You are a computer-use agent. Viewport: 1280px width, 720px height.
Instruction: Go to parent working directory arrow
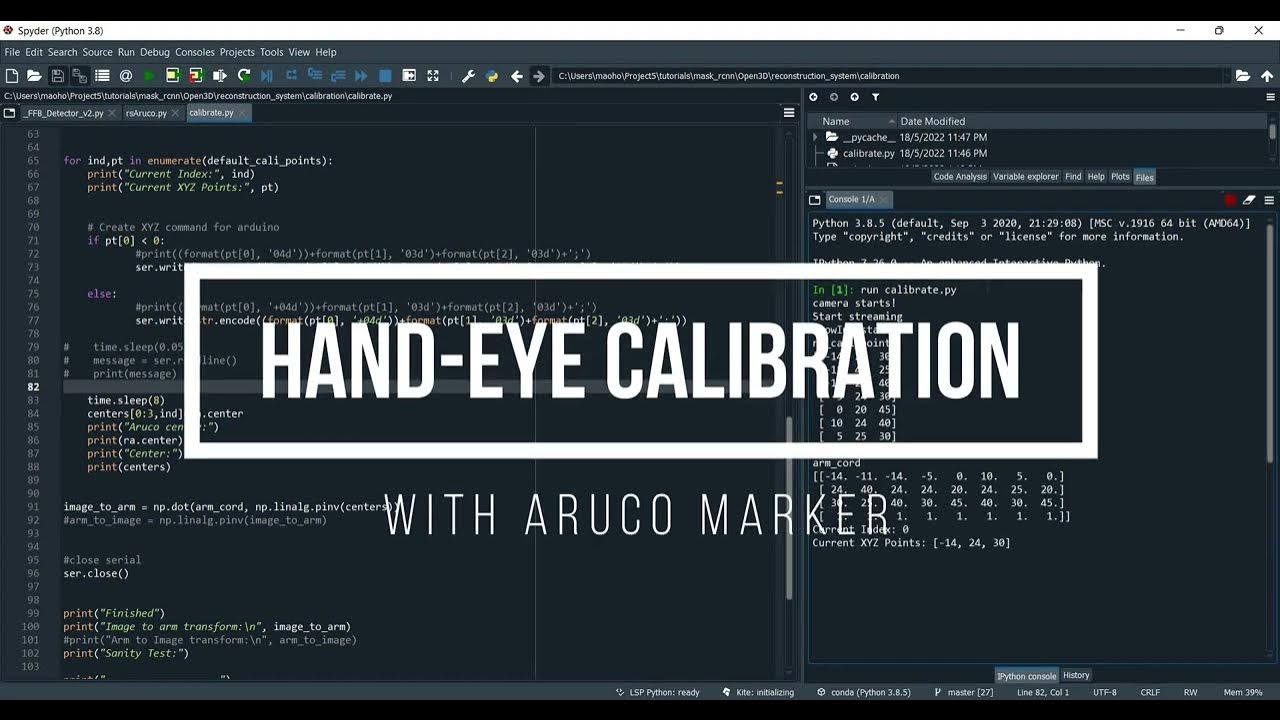[x=1267, y=76]
